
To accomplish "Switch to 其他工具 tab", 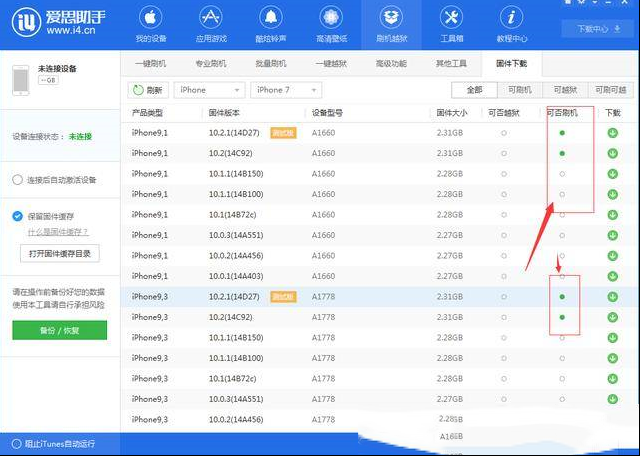I will click(x=451, y=64).
